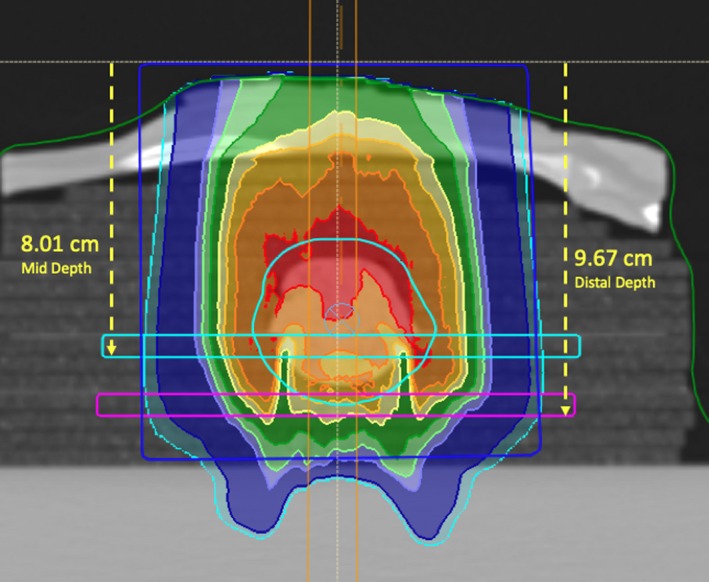
Task: Select the Distal Depth text label
Action: pos(614,283)
